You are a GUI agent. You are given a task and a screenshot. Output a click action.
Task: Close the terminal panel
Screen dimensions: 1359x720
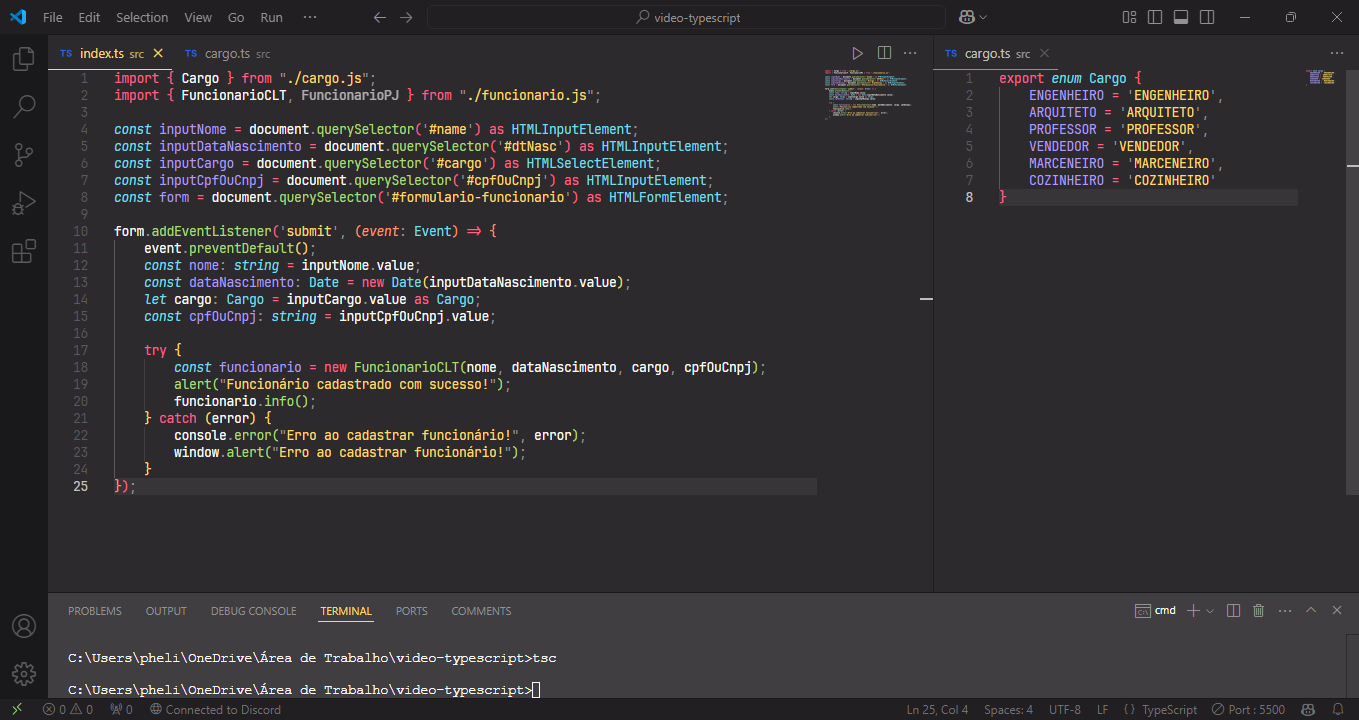[1336, 610]
